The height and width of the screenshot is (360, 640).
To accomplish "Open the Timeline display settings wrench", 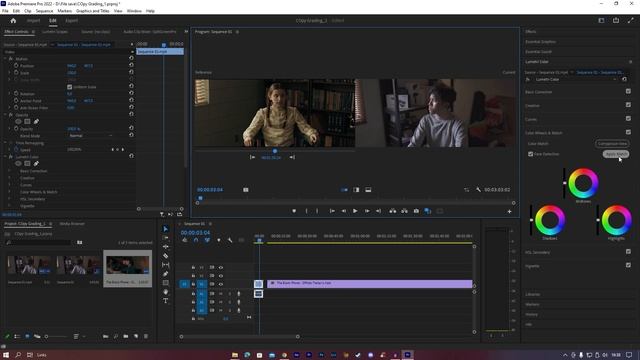I will pyautogui.click(x=230, y=240).
